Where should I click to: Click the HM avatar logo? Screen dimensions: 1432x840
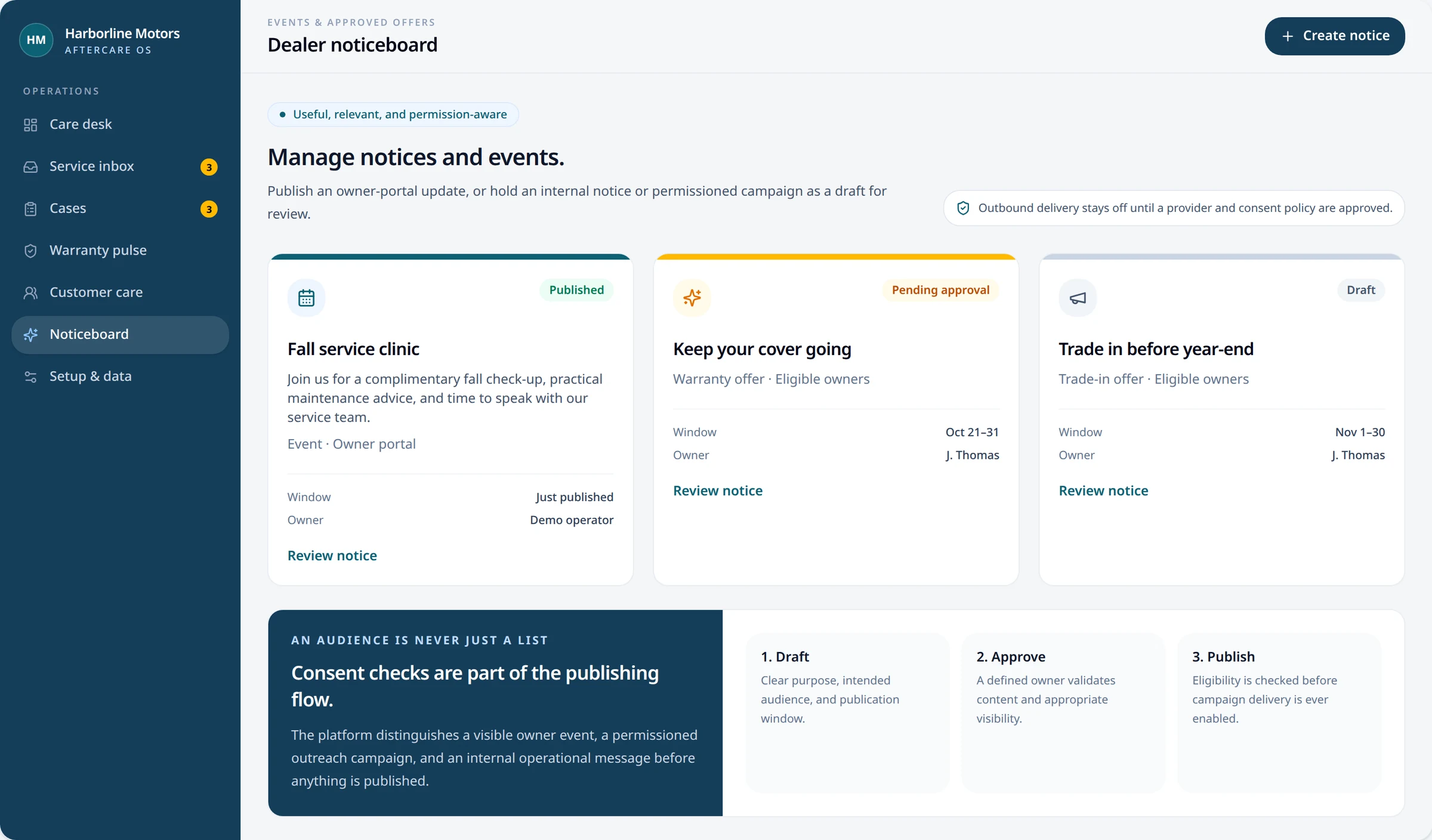click(x=36, y=40)
